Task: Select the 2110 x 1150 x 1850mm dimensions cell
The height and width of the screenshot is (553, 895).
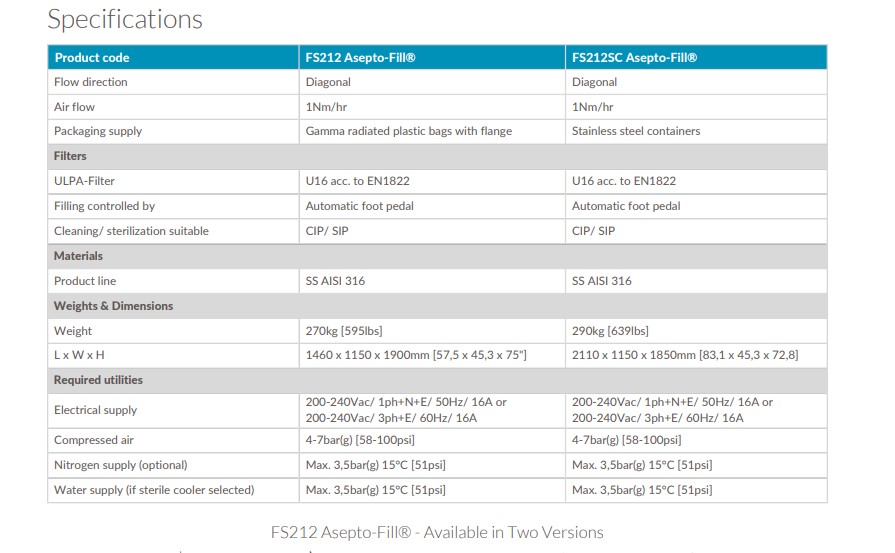Action: [684, 355]
